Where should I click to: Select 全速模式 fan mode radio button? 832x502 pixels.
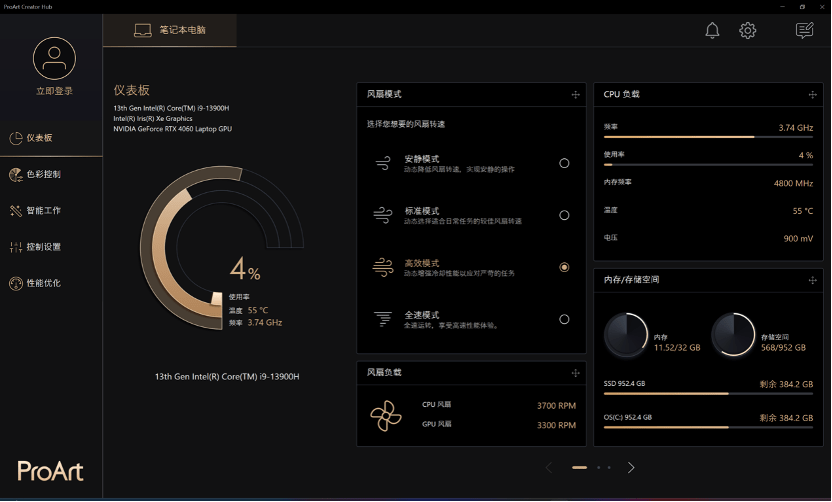pyautogui.click(x=564, y=319)
